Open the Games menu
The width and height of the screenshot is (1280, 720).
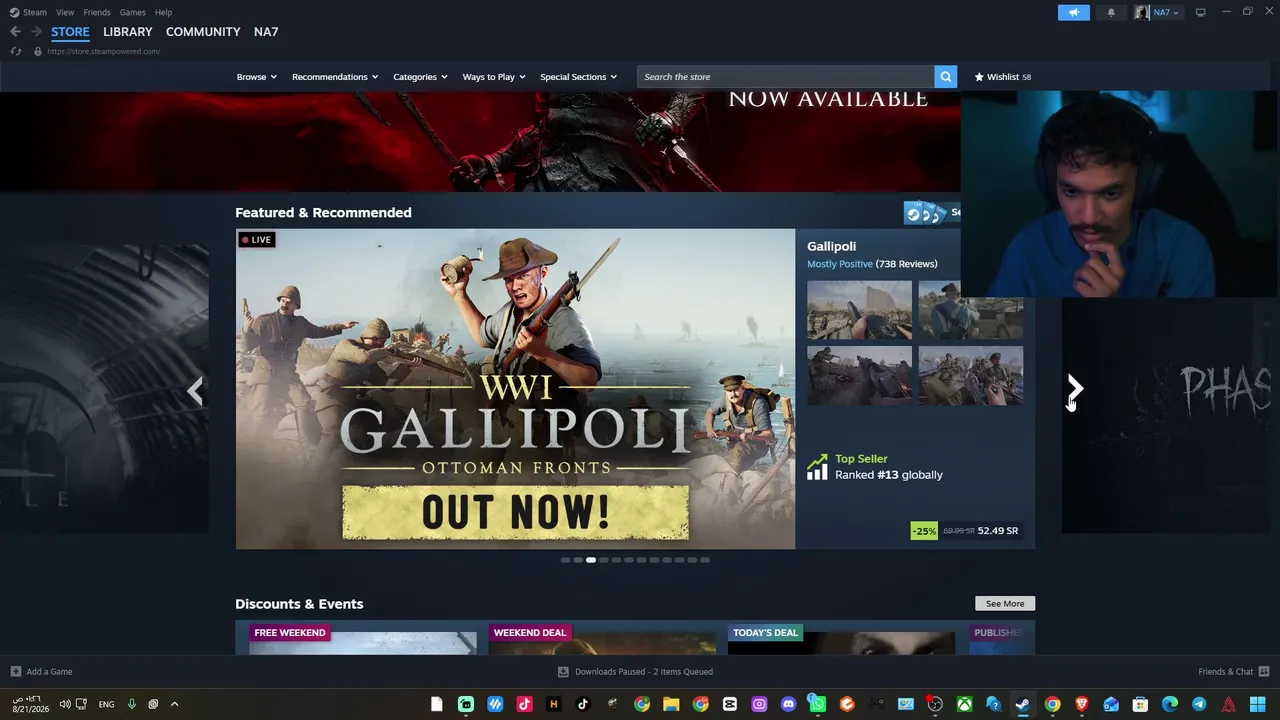132,12
